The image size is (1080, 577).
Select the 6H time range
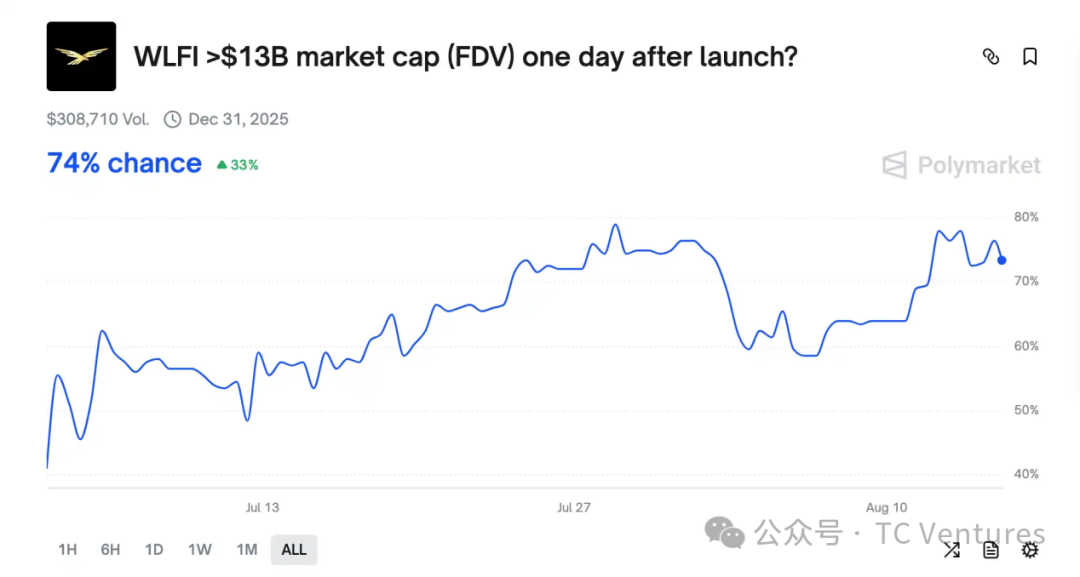[x=110, y=549]
